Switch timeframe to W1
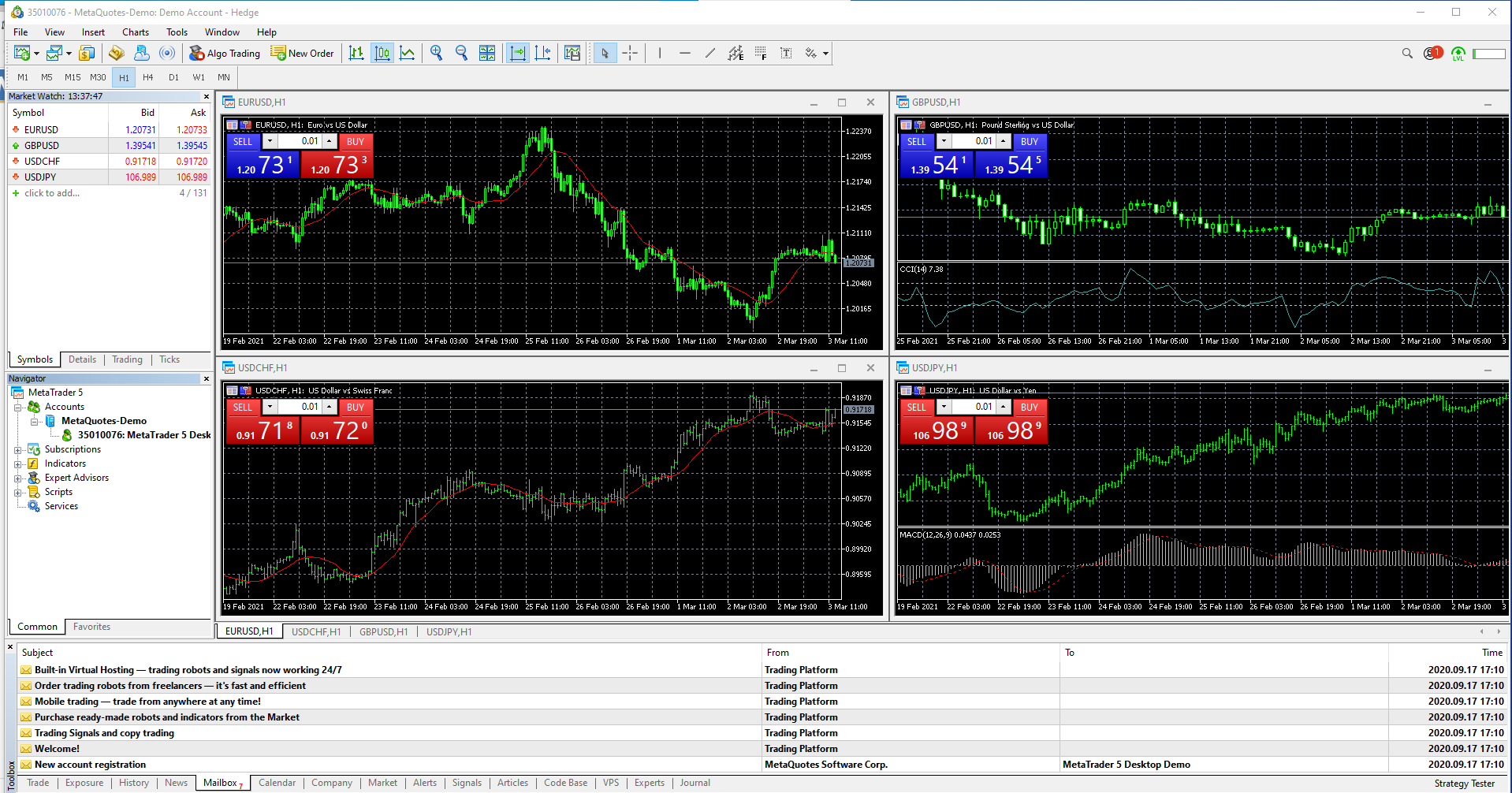 click(199, 77)
